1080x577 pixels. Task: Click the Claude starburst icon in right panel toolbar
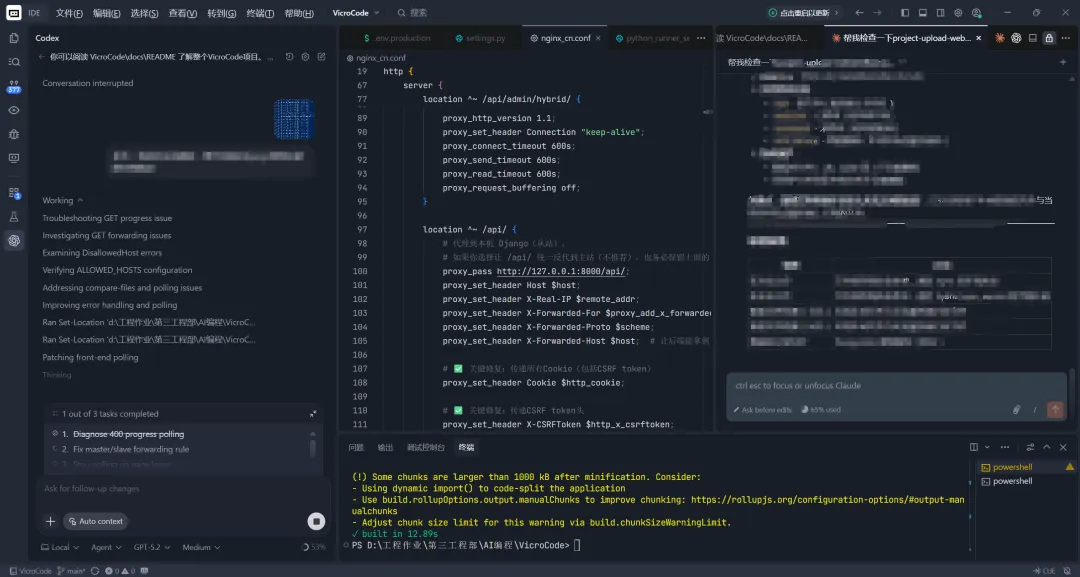point(999,39)
